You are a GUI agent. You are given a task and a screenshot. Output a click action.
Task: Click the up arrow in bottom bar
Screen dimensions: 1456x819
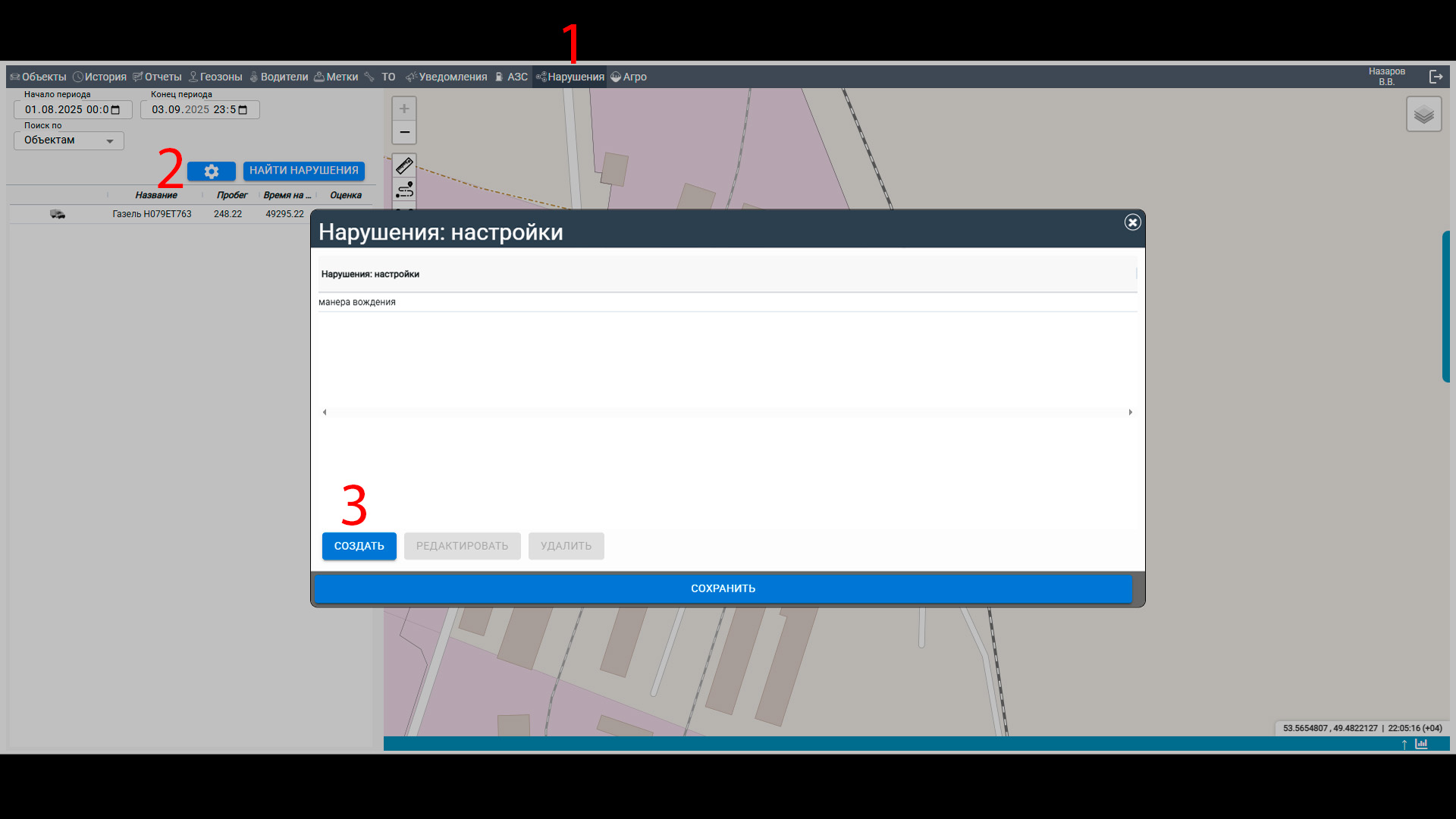point(1404,744)
